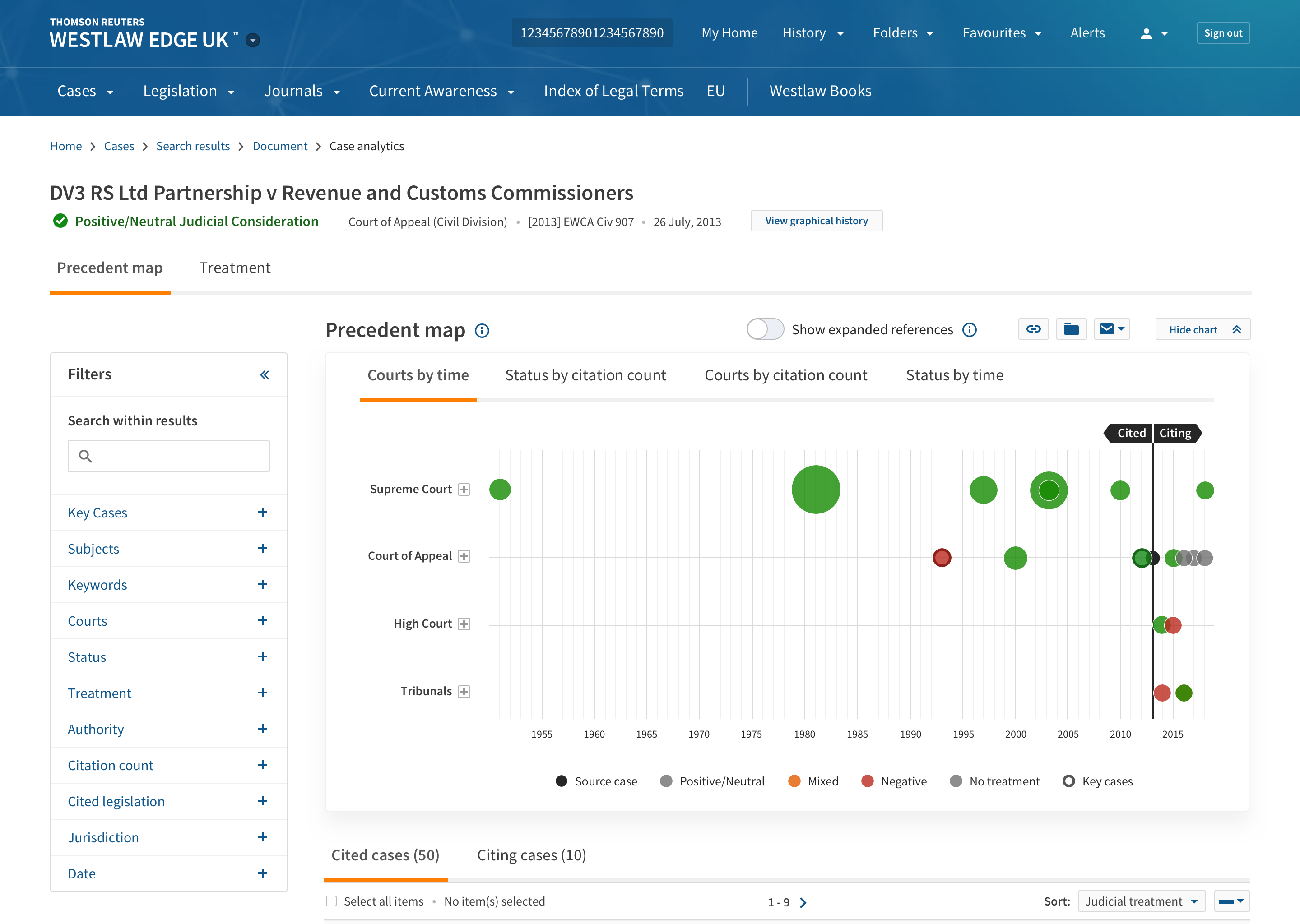Click the Precedent map info icon

[x=482, y=331]
